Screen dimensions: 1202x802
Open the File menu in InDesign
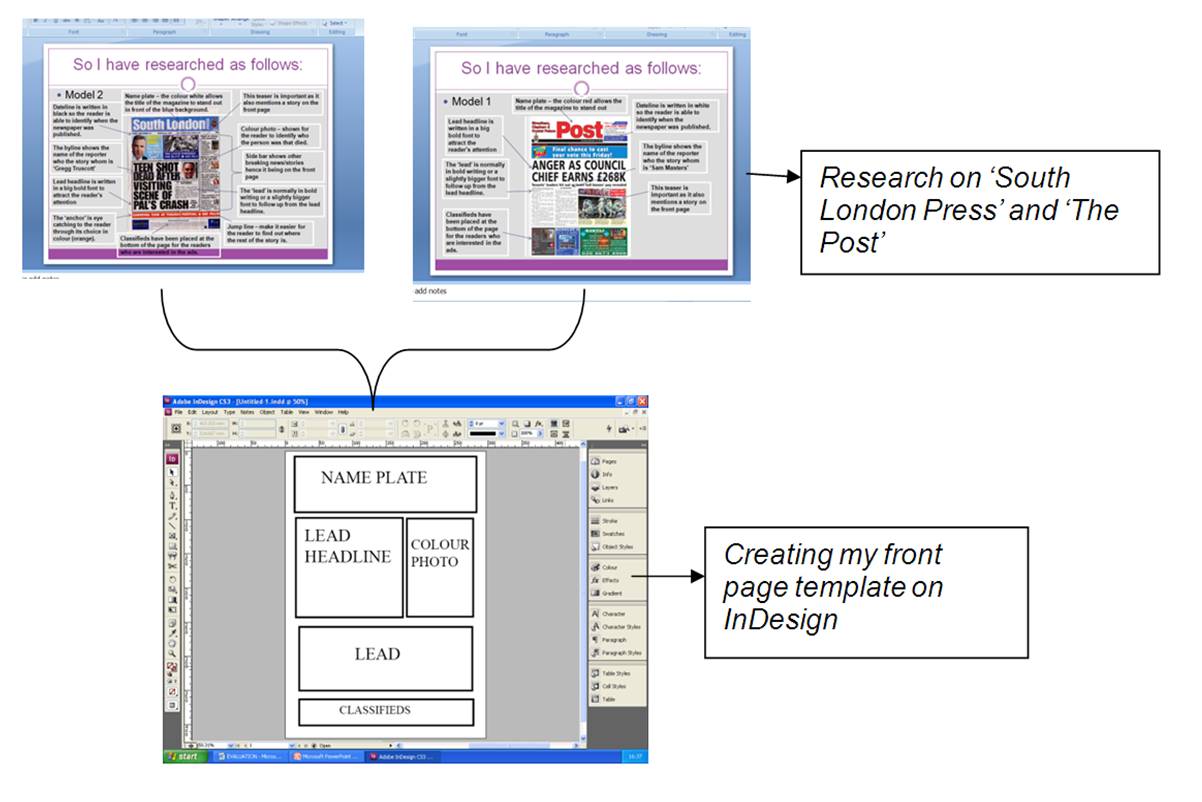(178, 412)
